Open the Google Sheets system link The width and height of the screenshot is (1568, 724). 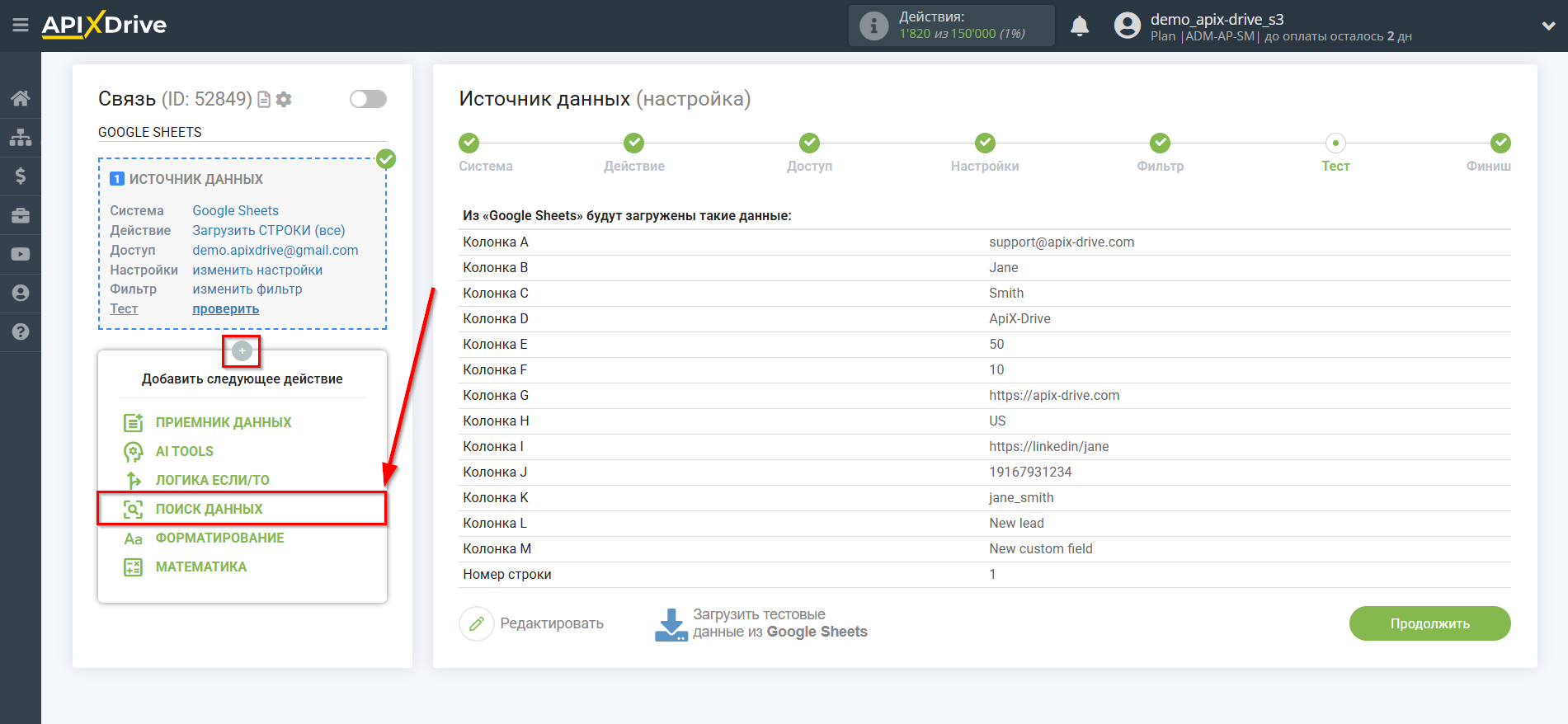click(x=236, y=210)
